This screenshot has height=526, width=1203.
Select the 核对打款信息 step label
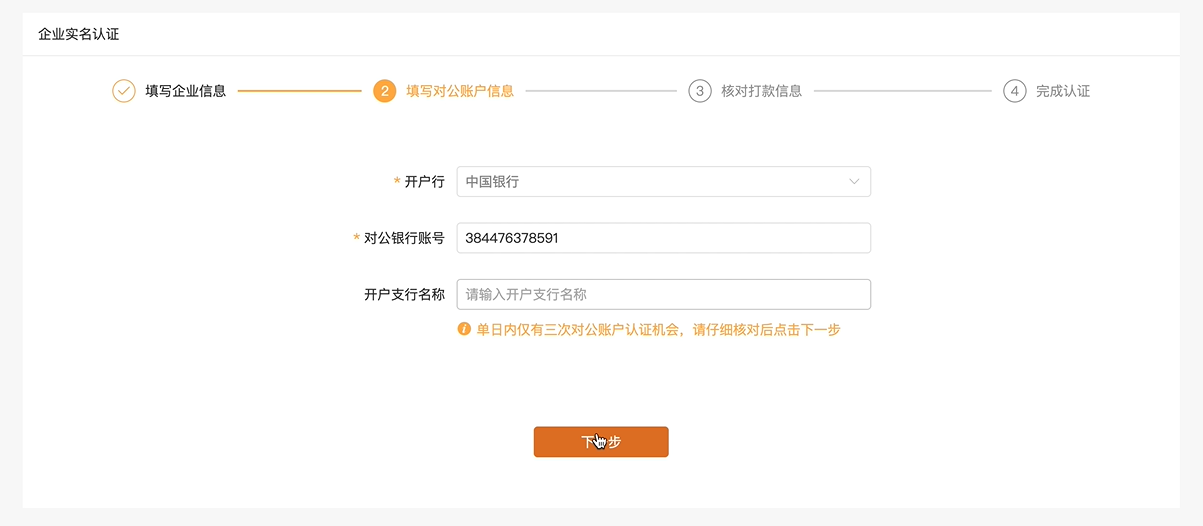click(761, 91)
